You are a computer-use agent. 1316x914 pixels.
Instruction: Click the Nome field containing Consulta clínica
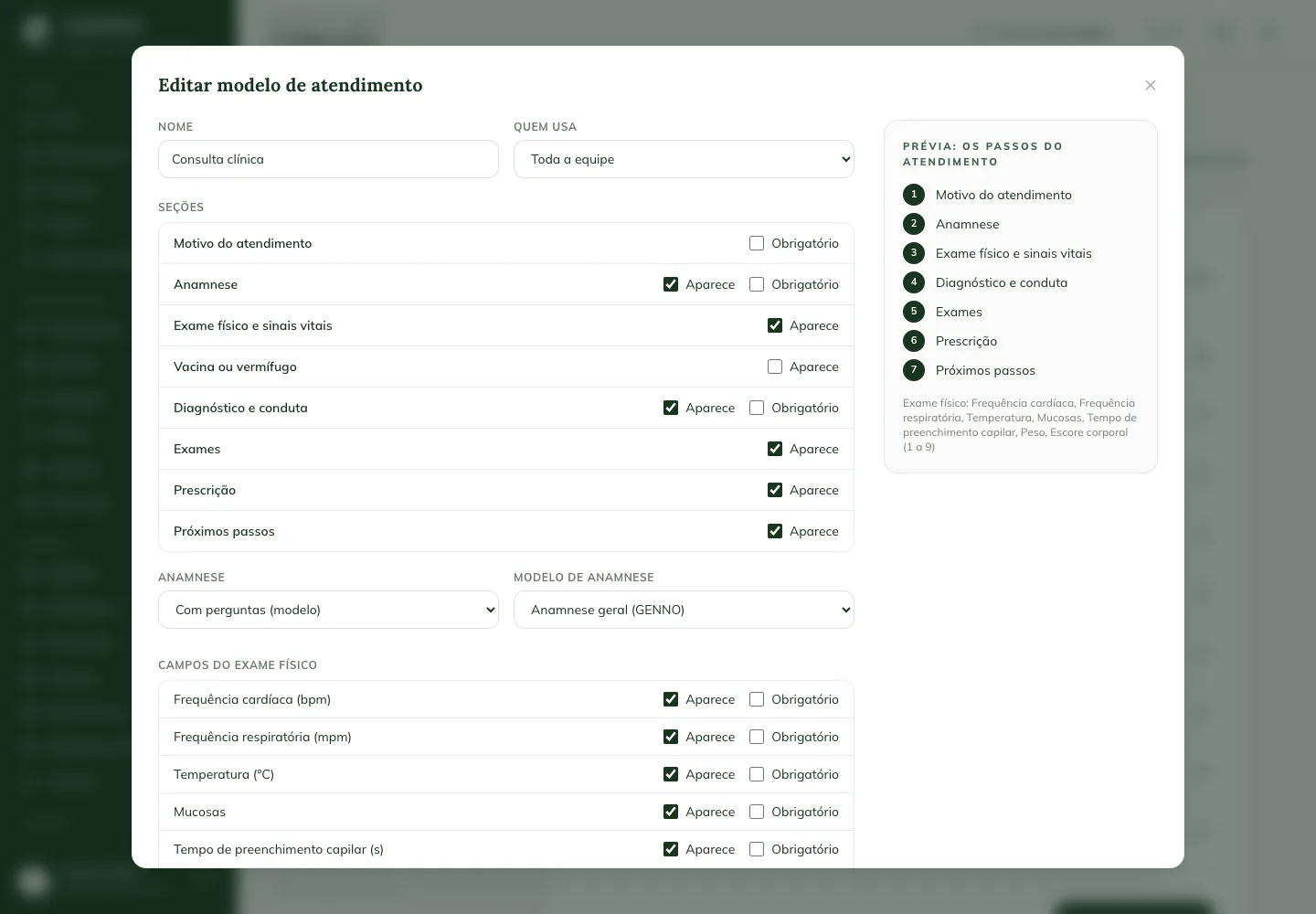(x=328, y=159)
